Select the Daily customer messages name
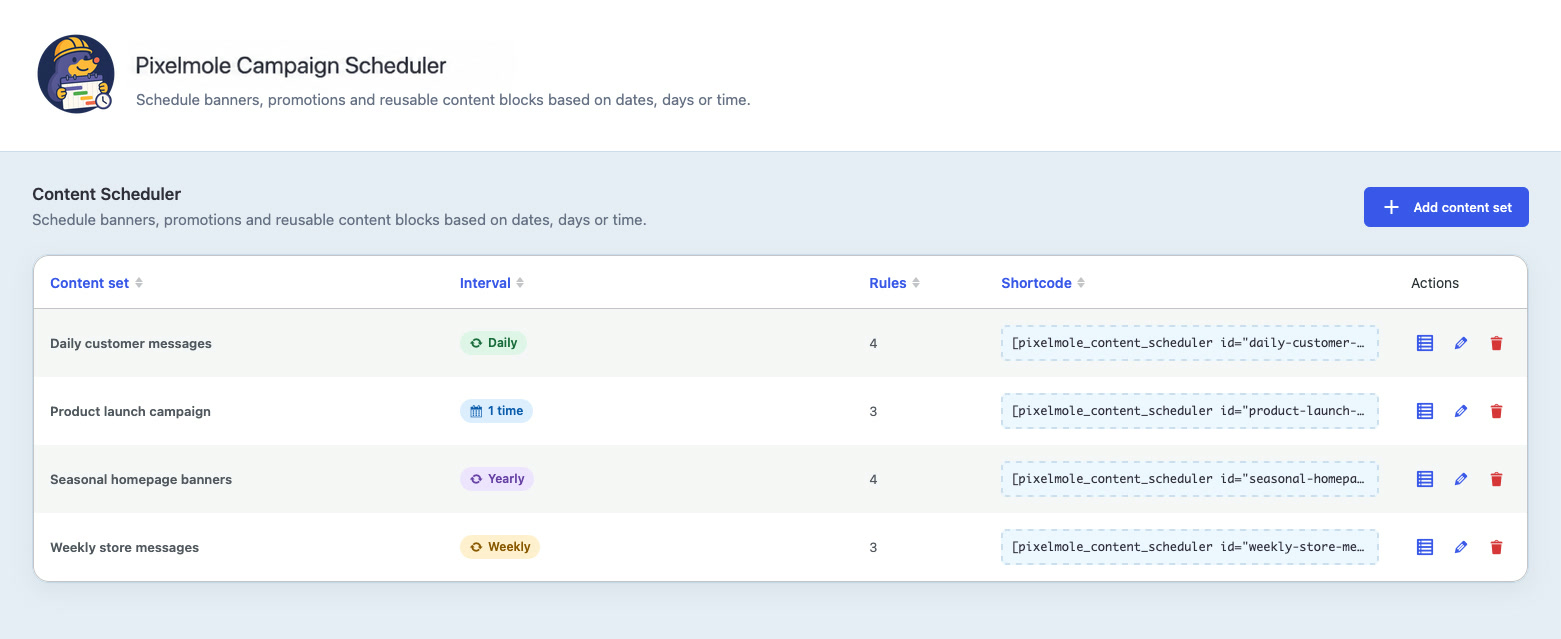Screen dimensions: 1561x639 tap(131, 343)
